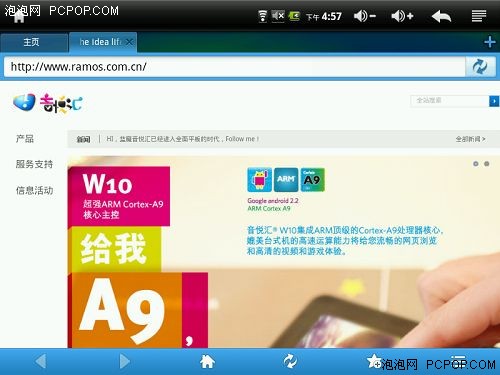Reload page using address bar refresh button
Viewport: 500px width, 375px height.
click(480, 67)
